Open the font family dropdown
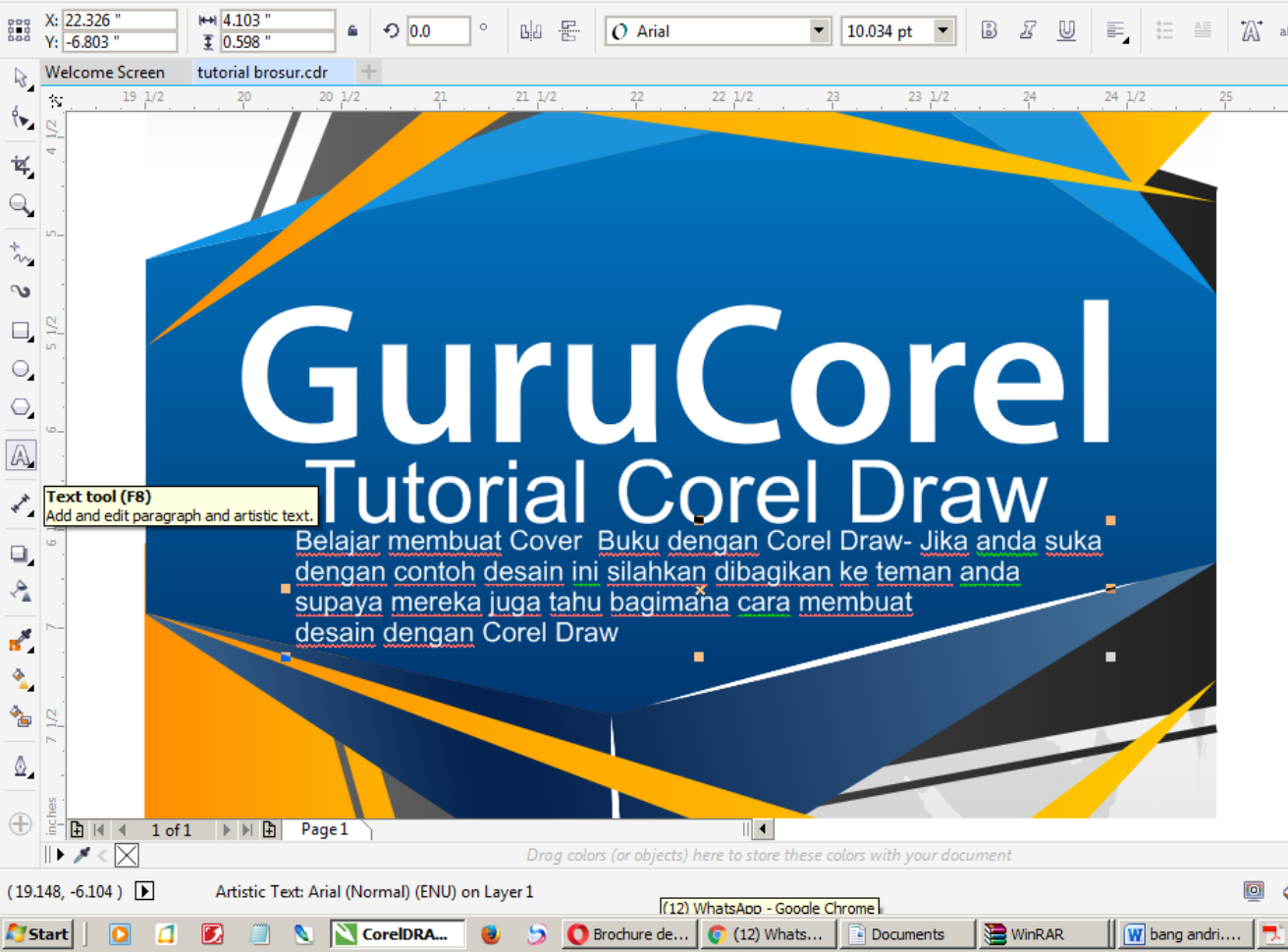1288x952 pixels. point(821,30)
